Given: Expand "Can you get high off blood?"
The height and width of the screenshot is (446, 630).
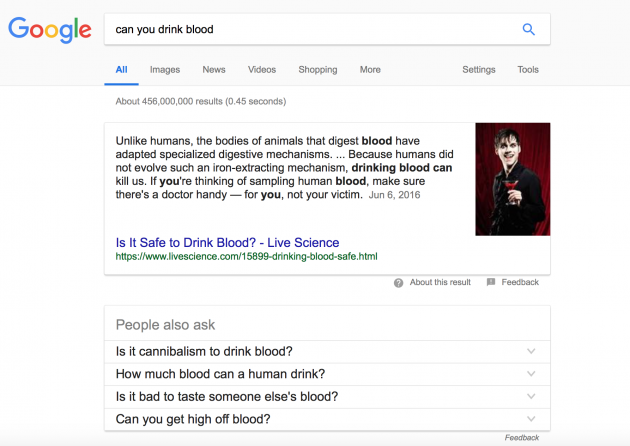Looking at the screenshot, I should [327, 419].
